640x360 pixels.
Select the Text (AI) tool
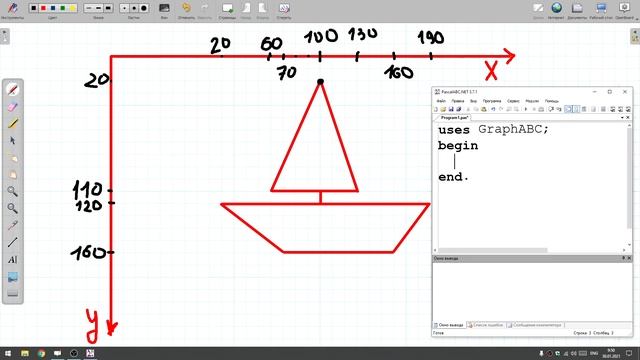[13, 260]
